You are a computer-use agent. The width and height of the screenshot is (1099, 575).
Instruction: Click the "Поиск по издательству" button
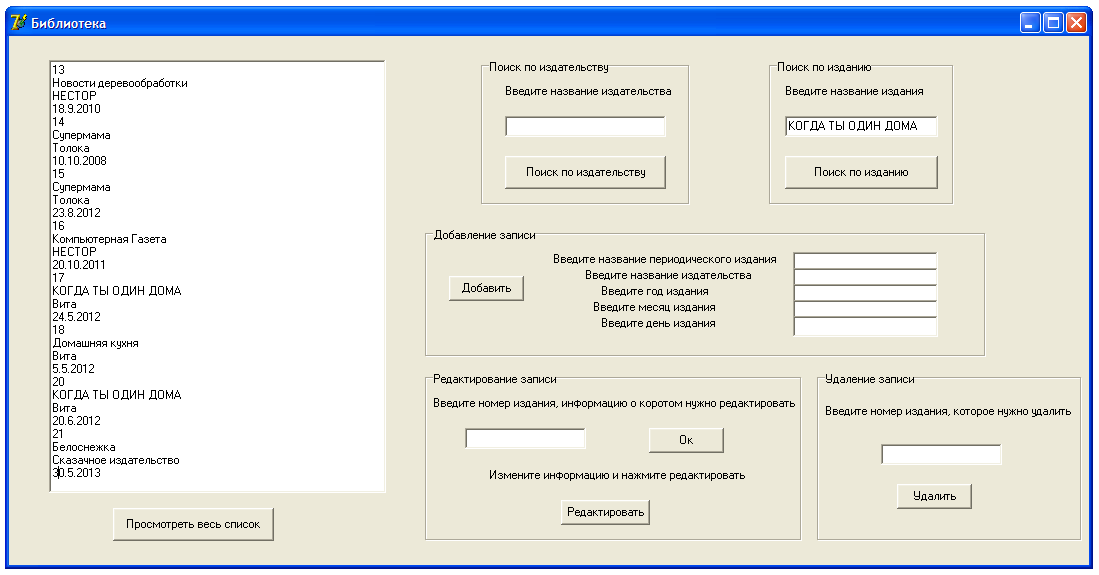(585, 172)
